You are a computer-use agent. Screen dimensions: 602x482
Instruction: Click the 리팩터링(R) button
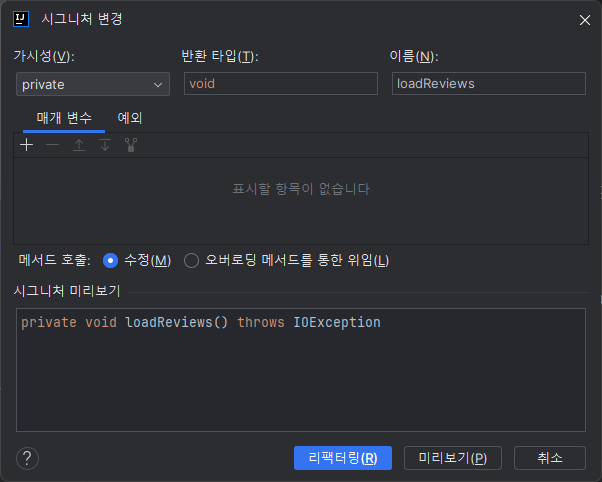343,458
